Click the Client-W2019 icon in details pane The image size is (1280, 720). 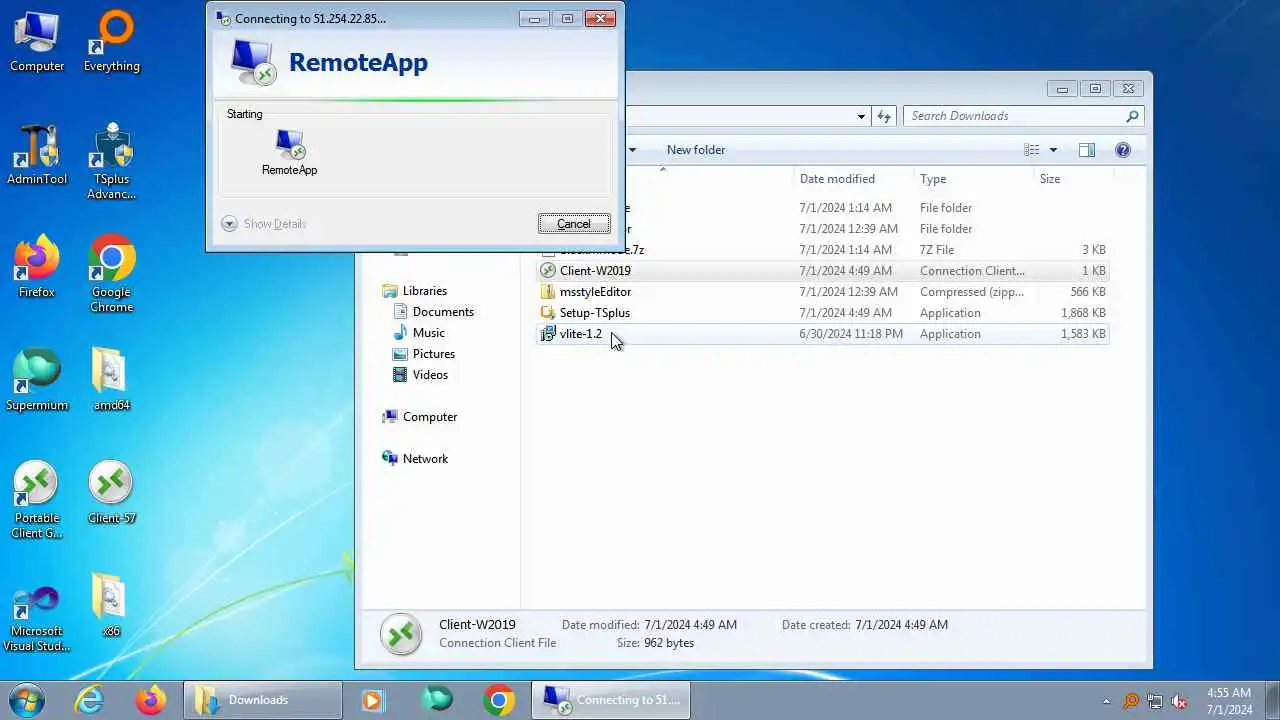point(401,634)
